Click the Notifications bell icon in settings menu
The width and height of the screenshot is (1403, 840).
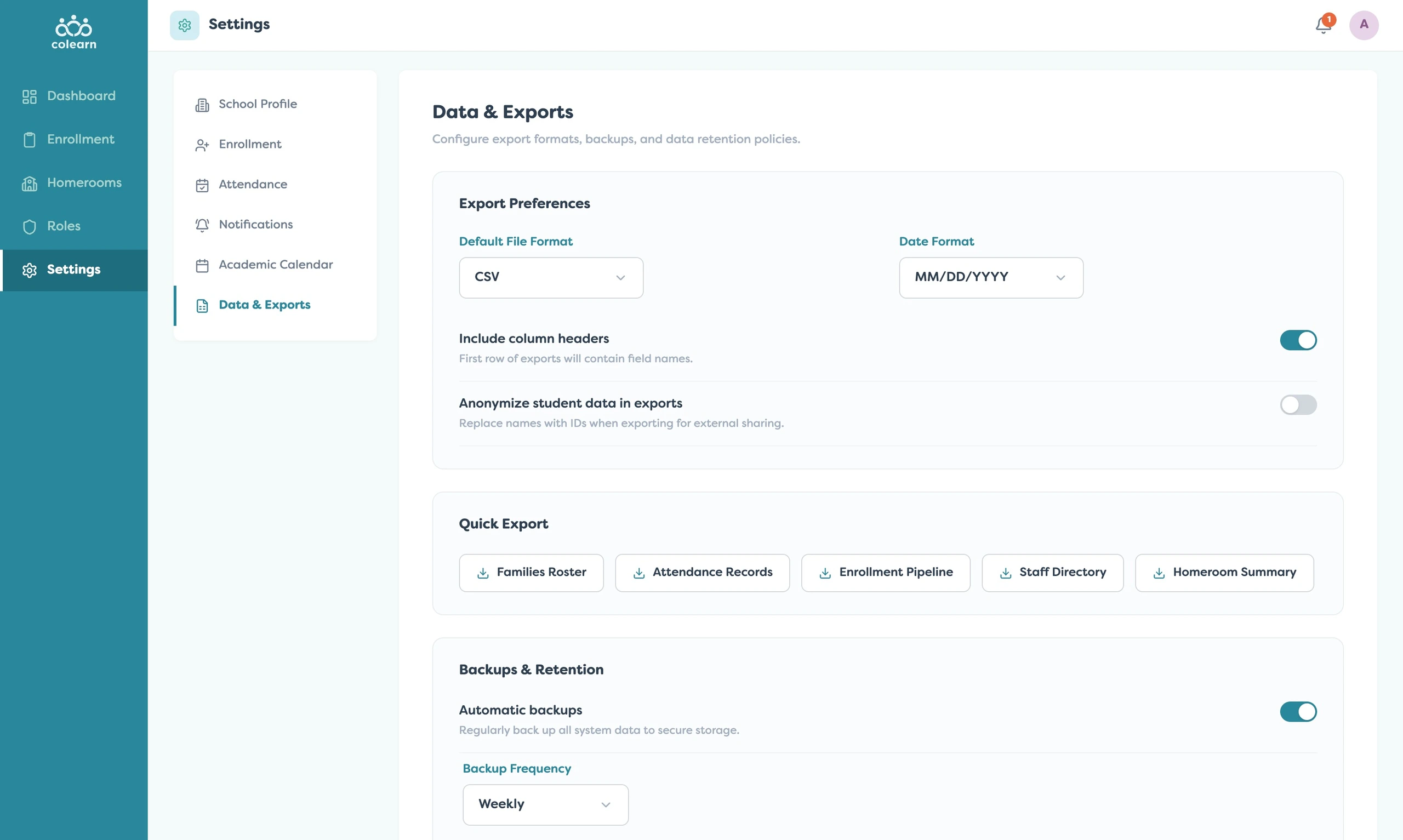(x=202, y=225)
